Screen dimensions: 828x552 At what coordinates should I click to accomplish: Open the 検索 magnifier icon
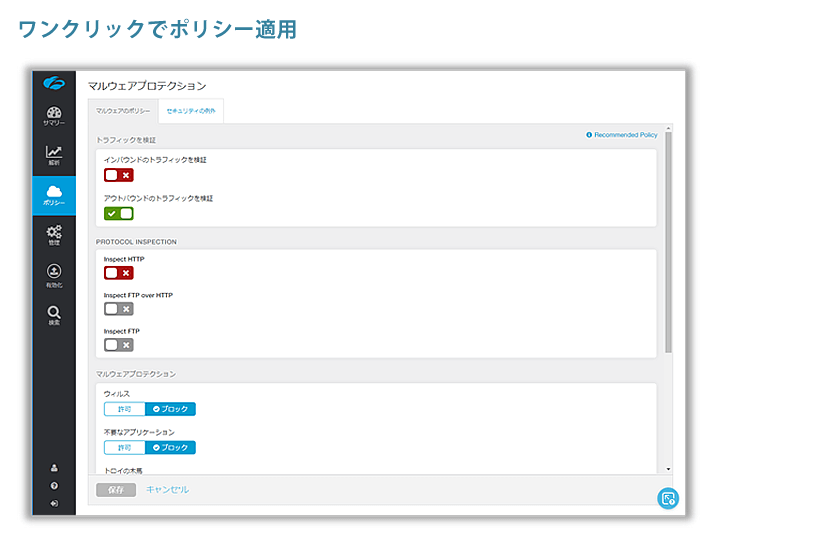pyautogui.click(x=54, y=315)
